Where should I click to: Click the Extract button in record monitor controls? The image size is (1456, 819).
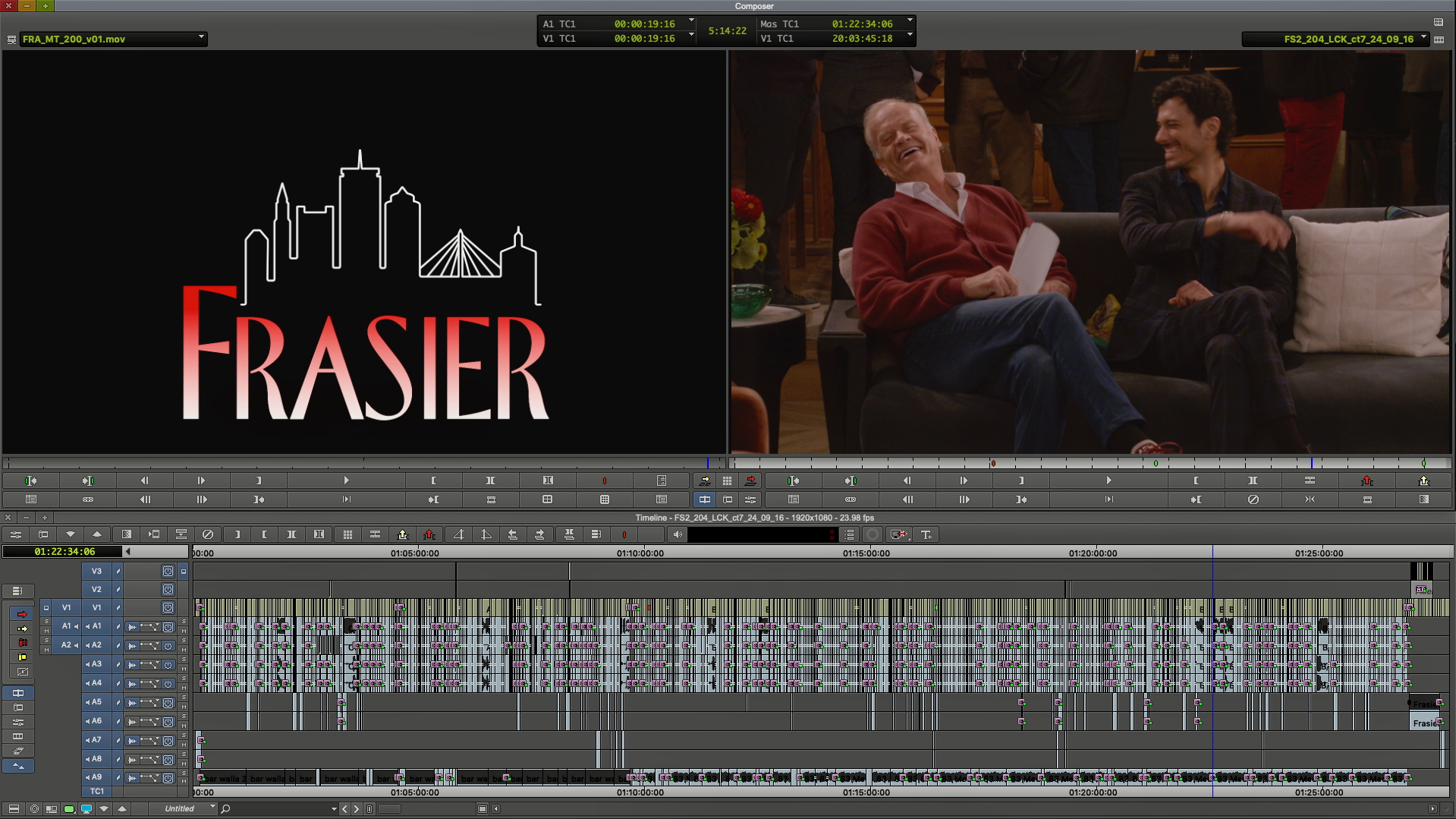pos(1423,480)
